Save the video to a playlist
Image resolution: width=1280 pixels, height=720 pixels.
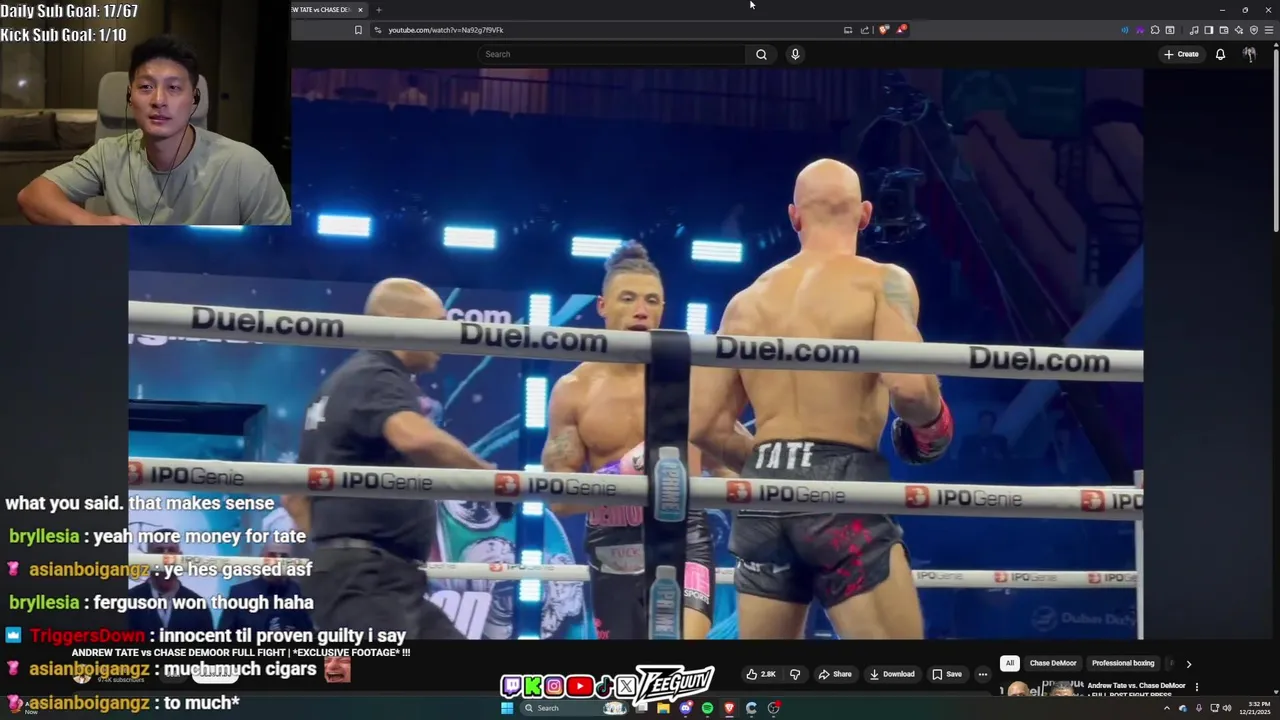pyautogui.click(x=946, y=674)
